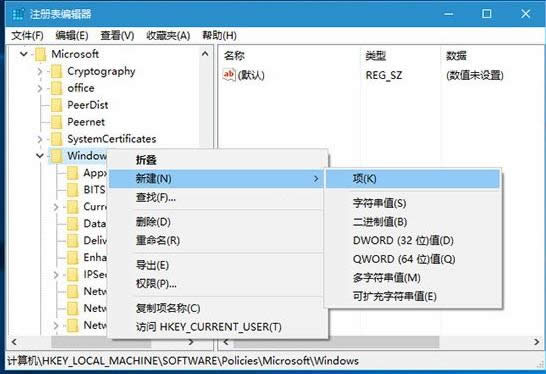Open the 新建(N) submenu

point(216,179)
